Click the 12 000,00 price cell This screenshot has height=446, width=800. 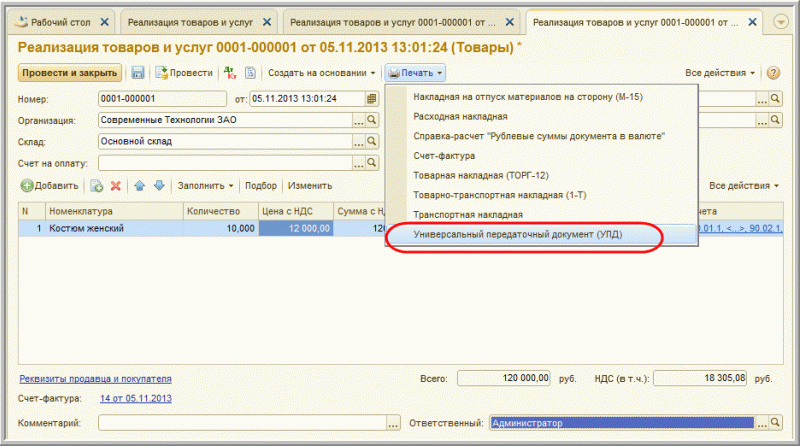[x=296, y=228]
